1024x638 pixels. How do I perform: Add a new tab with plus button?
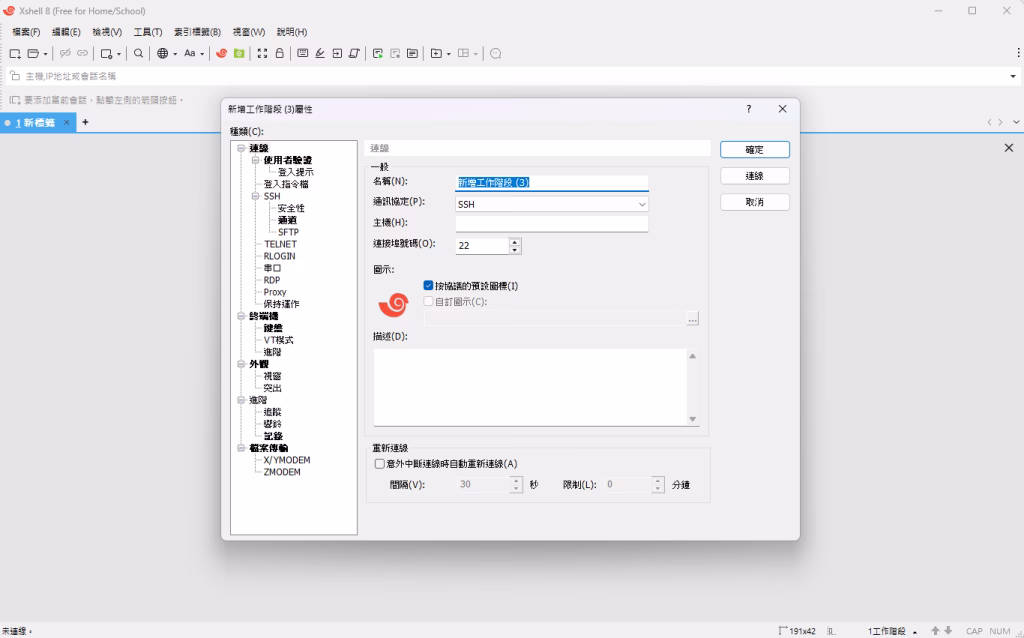85,122
